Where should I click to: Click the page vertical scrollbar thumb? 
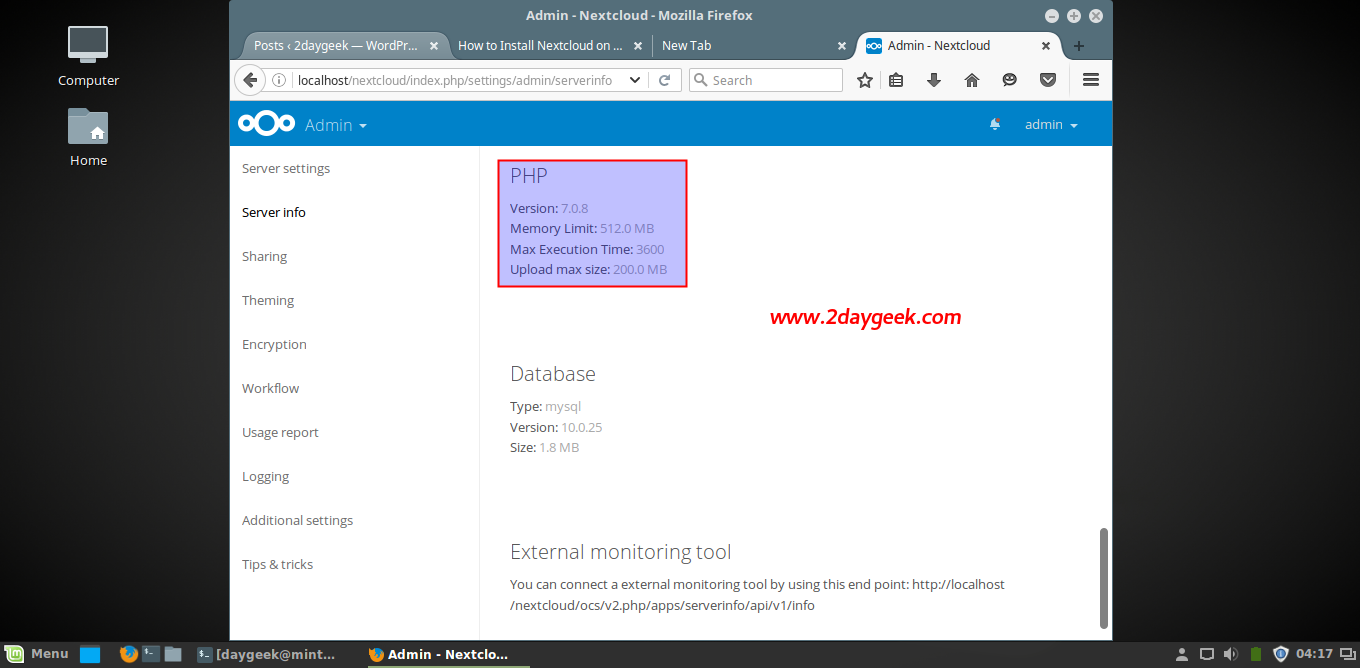point(1104,578)
